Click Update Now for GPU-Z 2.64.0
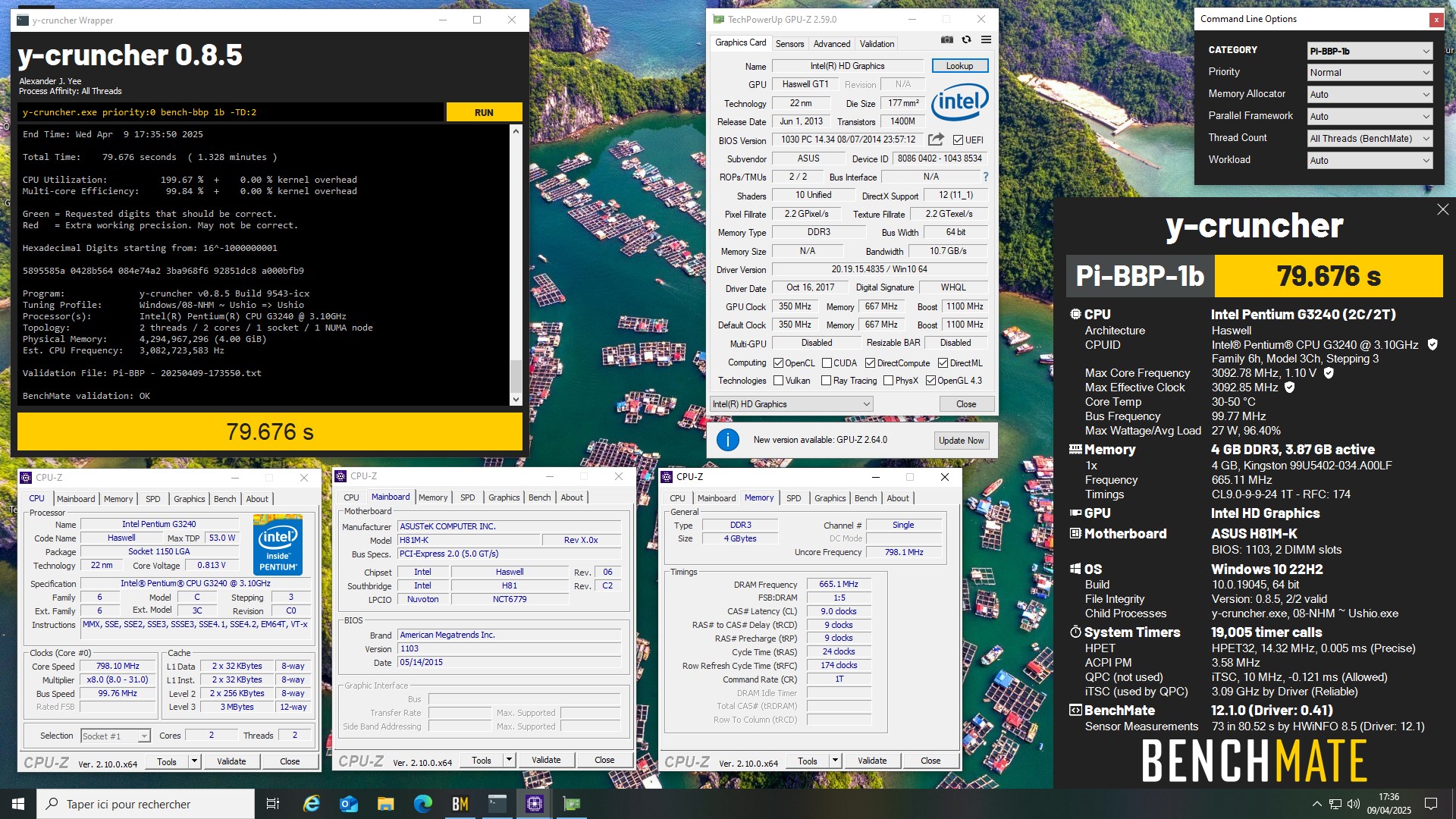Viewport: 1456px width, 819px height. [961, 441]
